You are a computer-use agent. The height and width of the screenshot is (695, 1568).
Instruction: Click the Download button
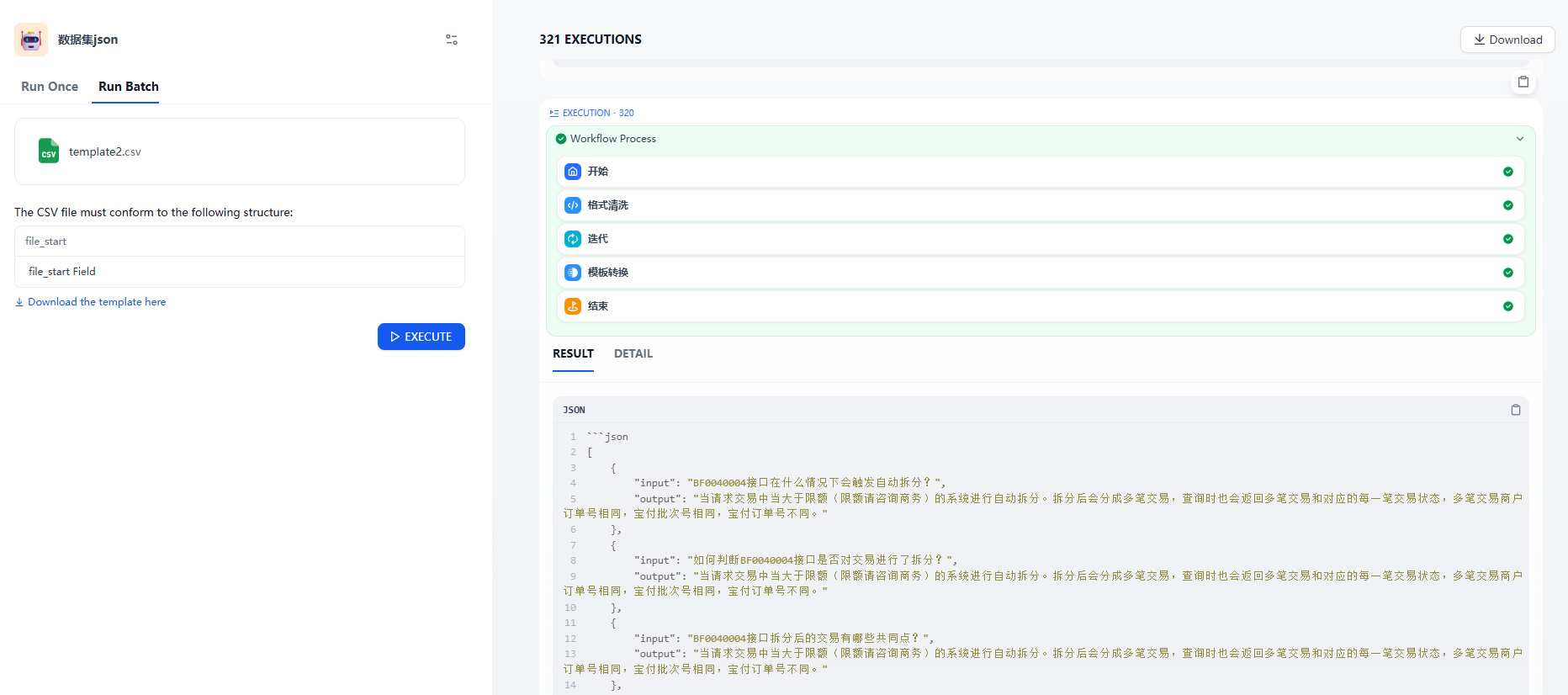1507,40
